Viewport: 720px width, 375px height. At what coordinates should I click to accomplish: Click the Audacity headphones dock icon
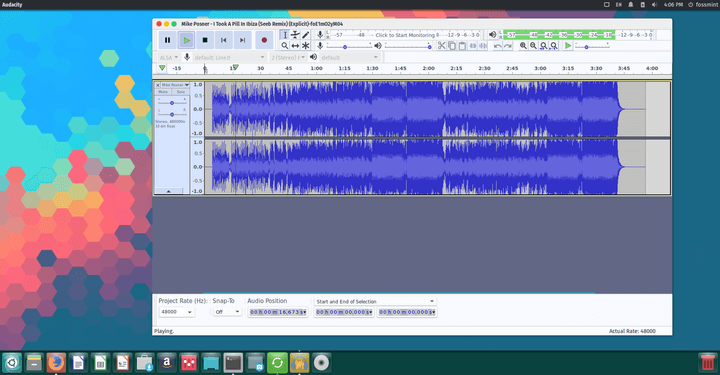pos(299,363)
